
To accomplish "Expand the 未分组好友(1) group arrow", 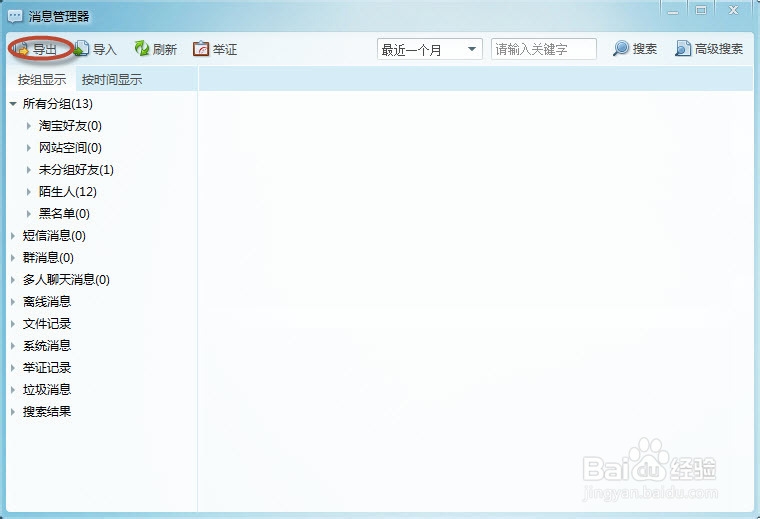I will [x=29, y=170].
